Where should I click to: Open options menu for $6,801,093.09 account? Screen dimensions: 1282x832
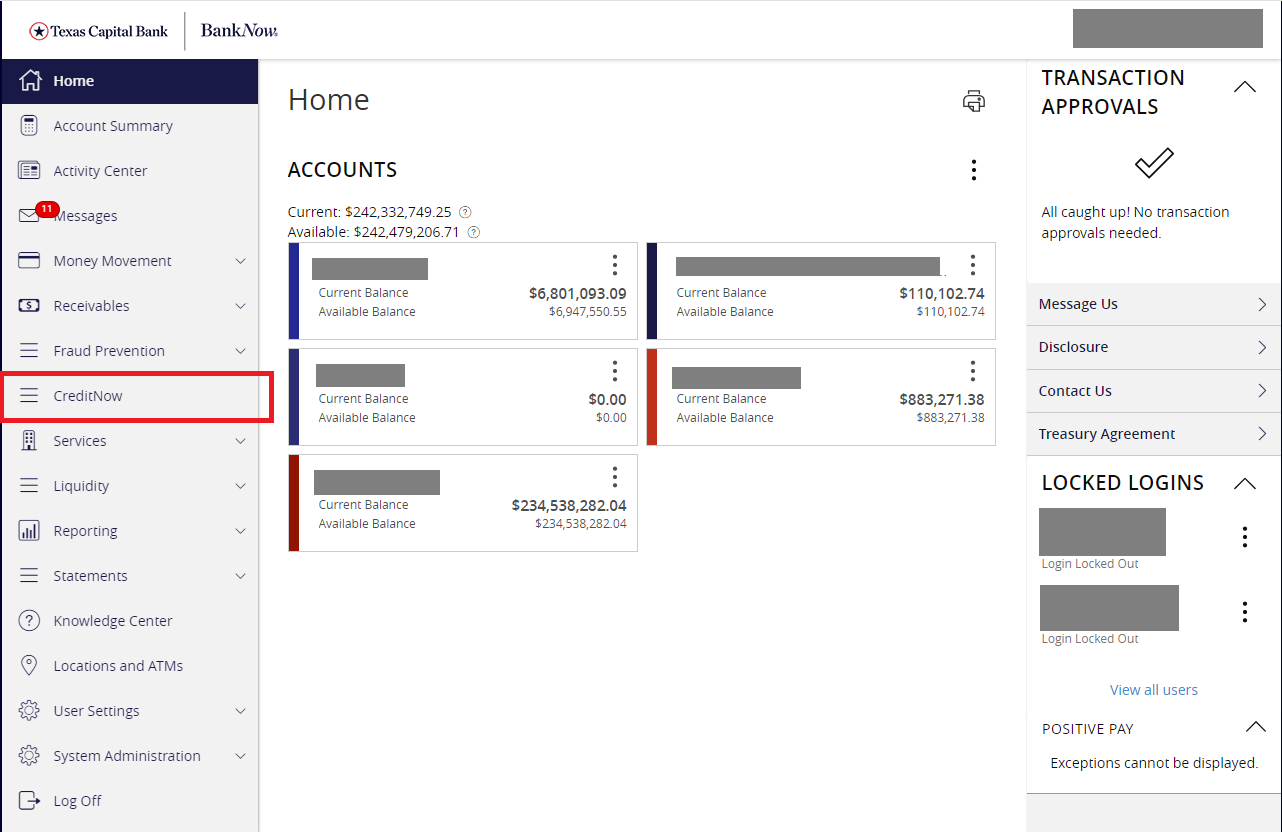coord(615,265)
